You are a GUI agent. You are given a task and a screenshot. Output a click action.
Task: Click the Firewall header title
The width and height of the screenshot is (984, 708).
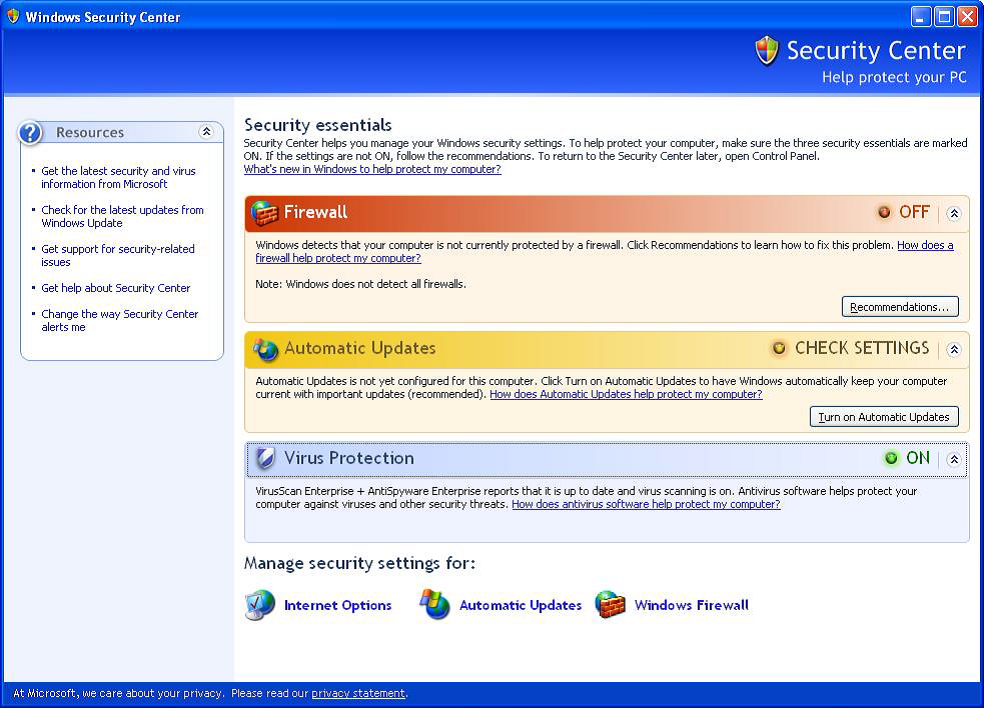(x=316, y=212)
